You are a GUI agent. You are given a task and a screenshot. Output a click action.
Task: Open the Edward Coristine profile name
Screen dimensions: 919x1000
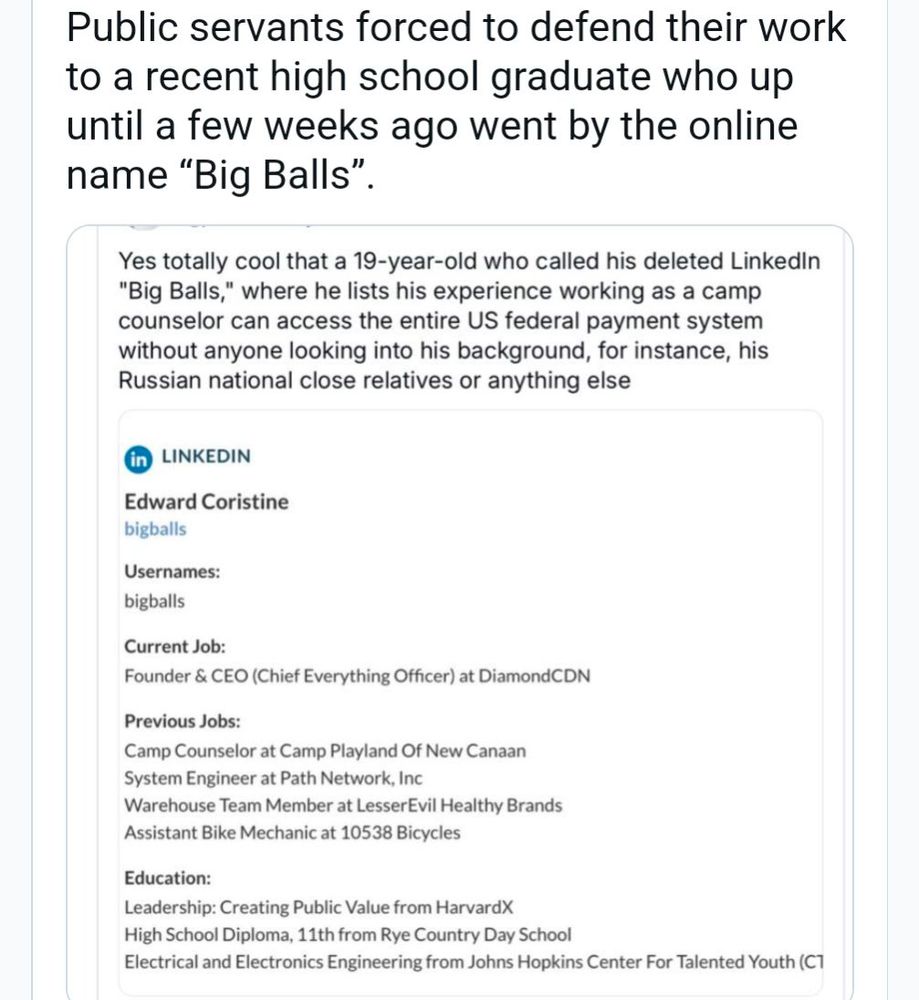pyautogui.click(x=206, y=502)
